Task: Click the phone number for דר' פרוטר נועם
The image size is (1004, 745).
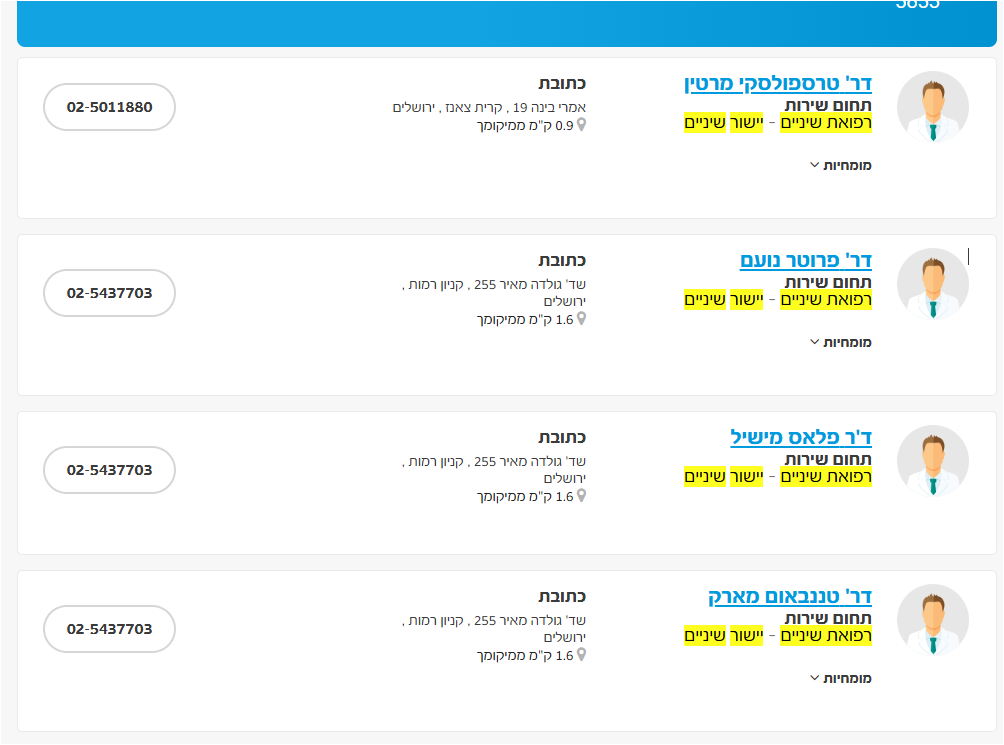Action: coord(110,293)
